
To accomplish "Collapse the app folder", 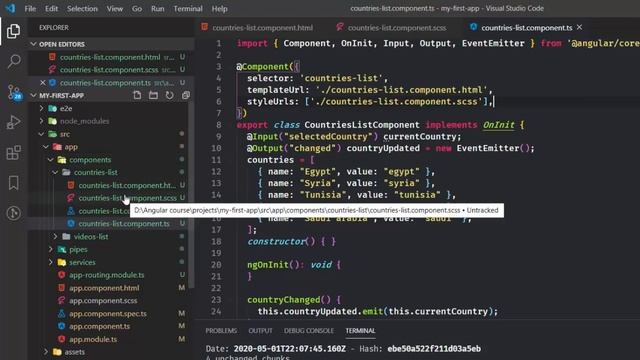I will coord(46,147).
